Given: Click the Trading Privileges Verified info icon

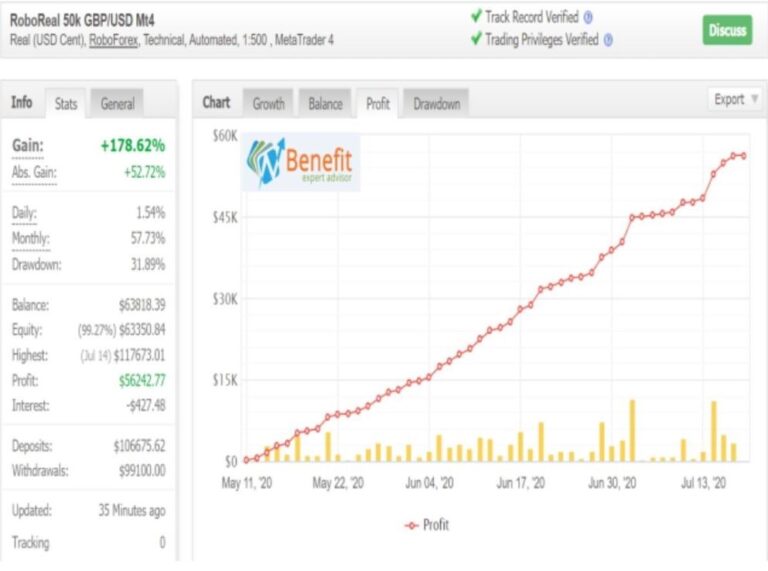Looking at the screenshot, I should tap(608, 40).
